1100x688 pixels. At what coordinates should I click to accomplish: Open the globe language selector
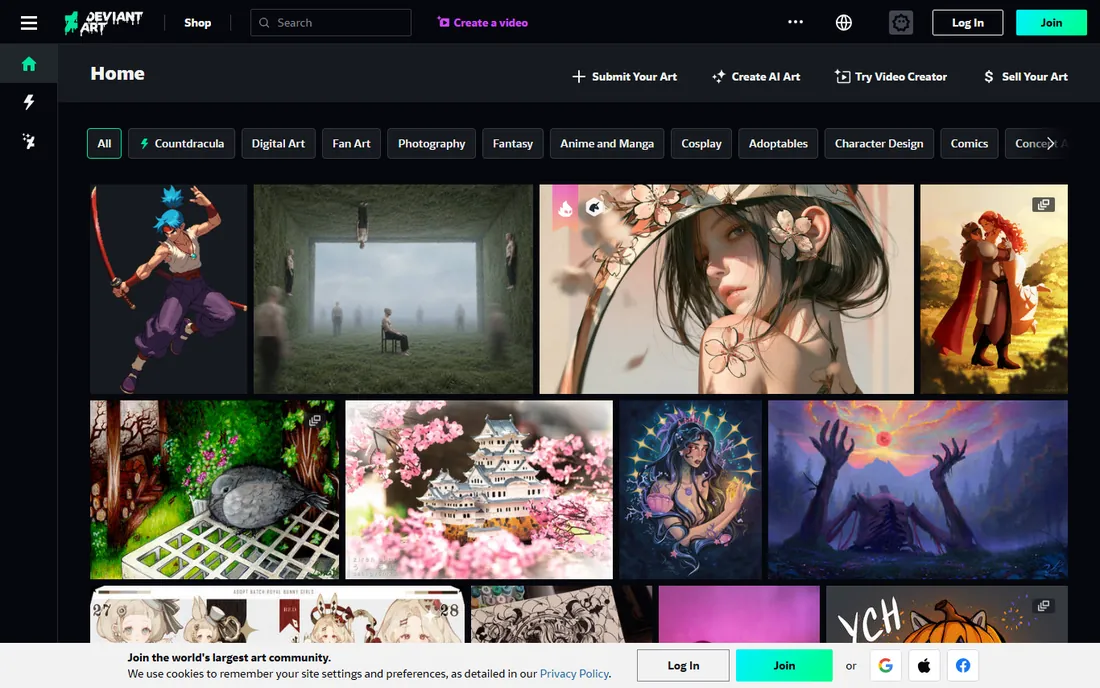(x=844, y=22)
